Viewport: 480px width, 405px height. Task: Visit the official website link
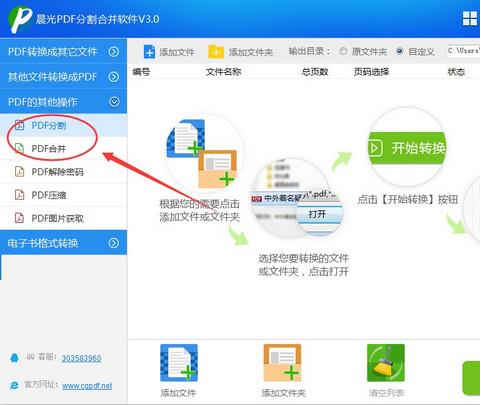[87, 386]
